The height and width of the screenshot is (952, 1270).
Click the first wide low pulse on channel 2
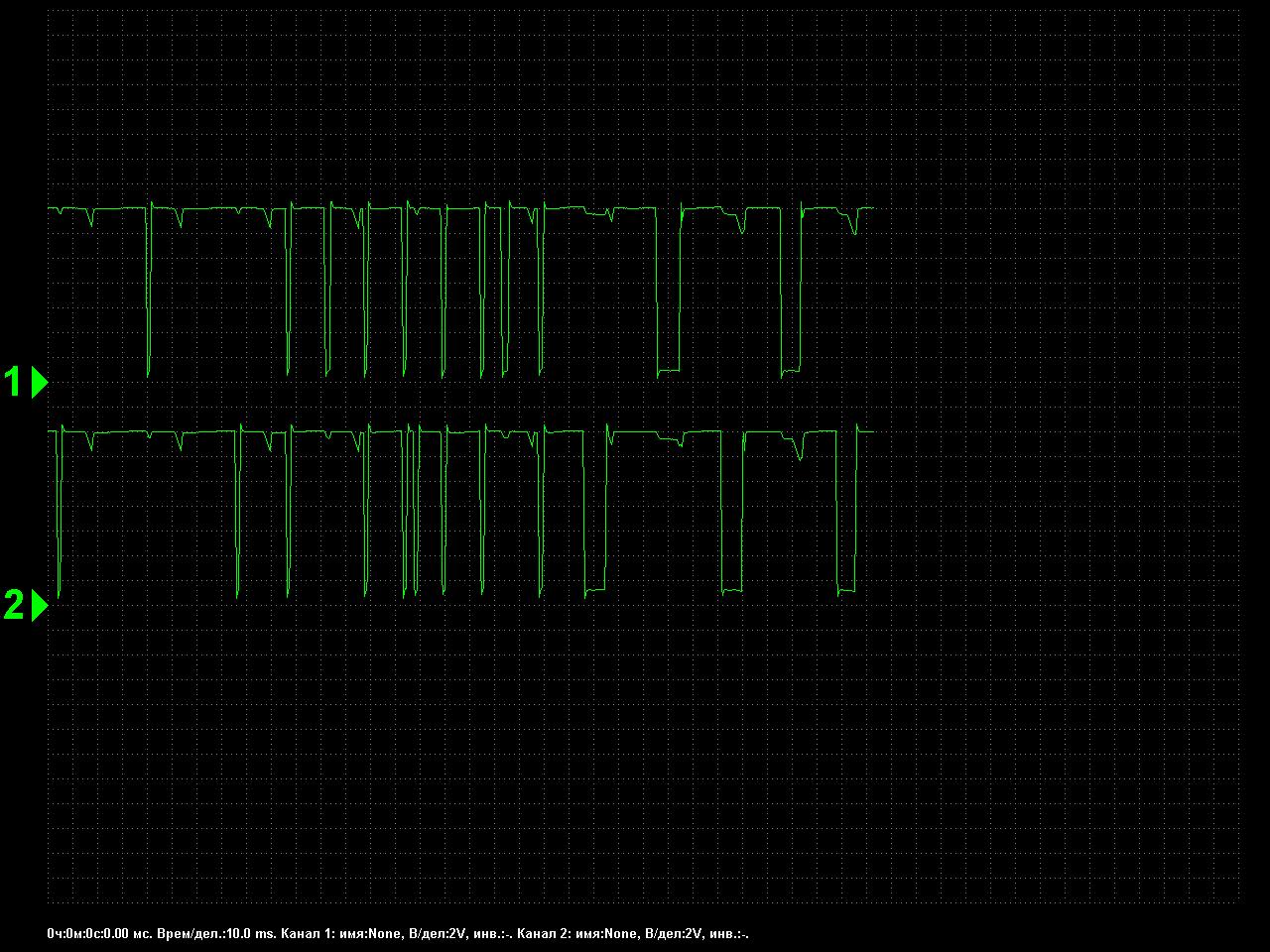(595, 592)
